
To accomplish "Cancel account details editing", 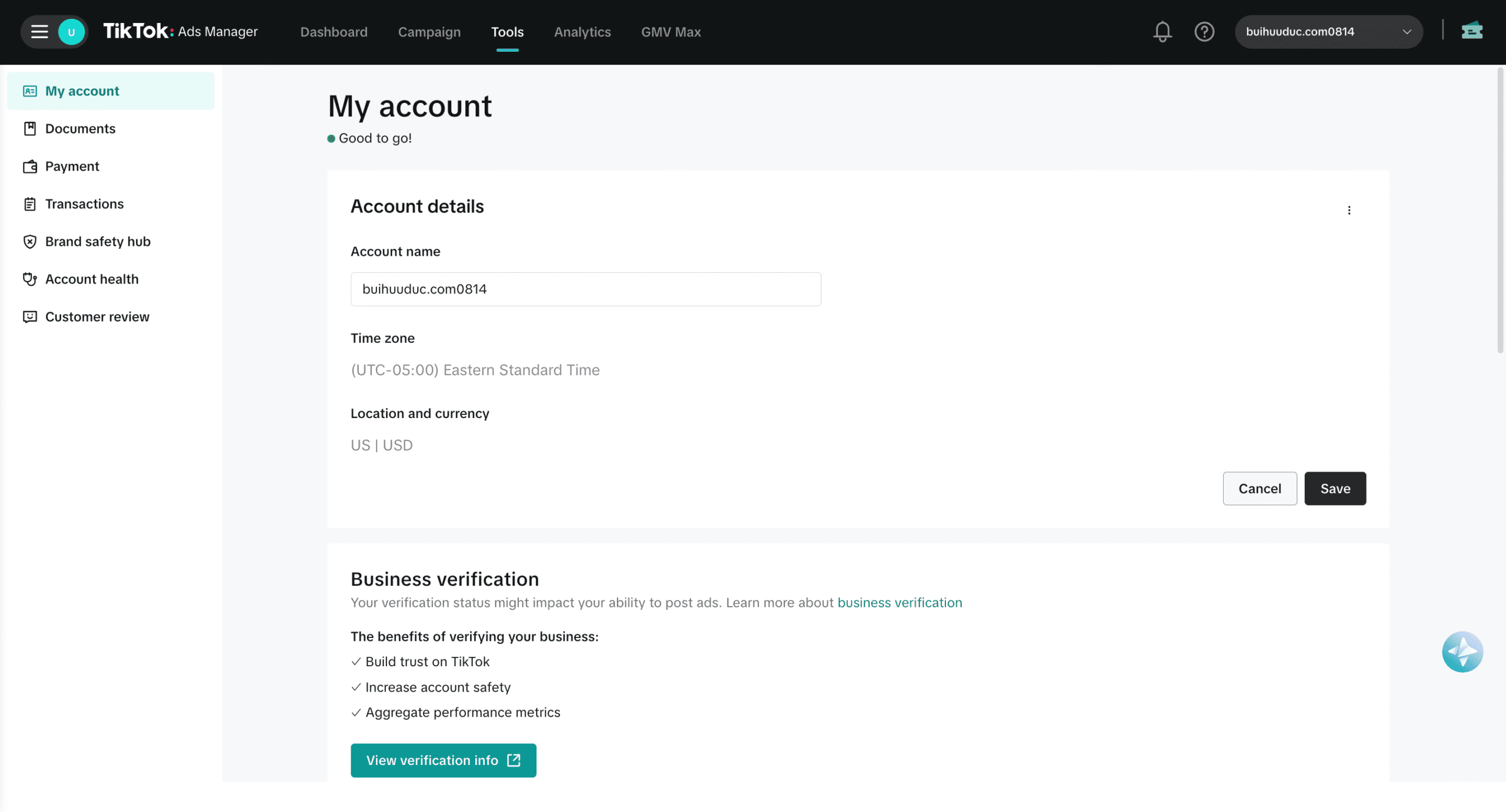I will 1259,488.
